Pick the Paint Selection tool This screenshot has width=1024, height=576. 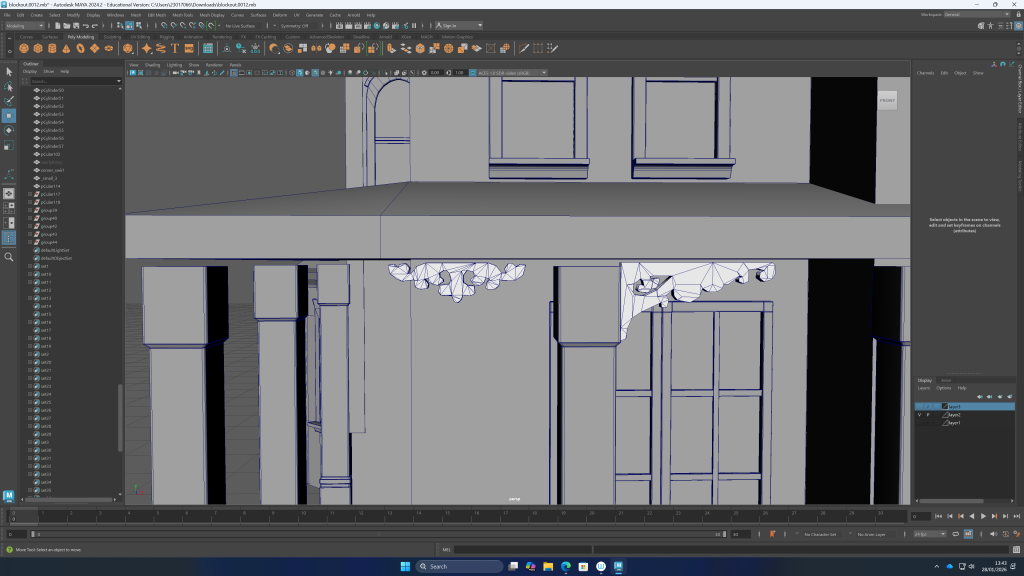tap(9, 101)
